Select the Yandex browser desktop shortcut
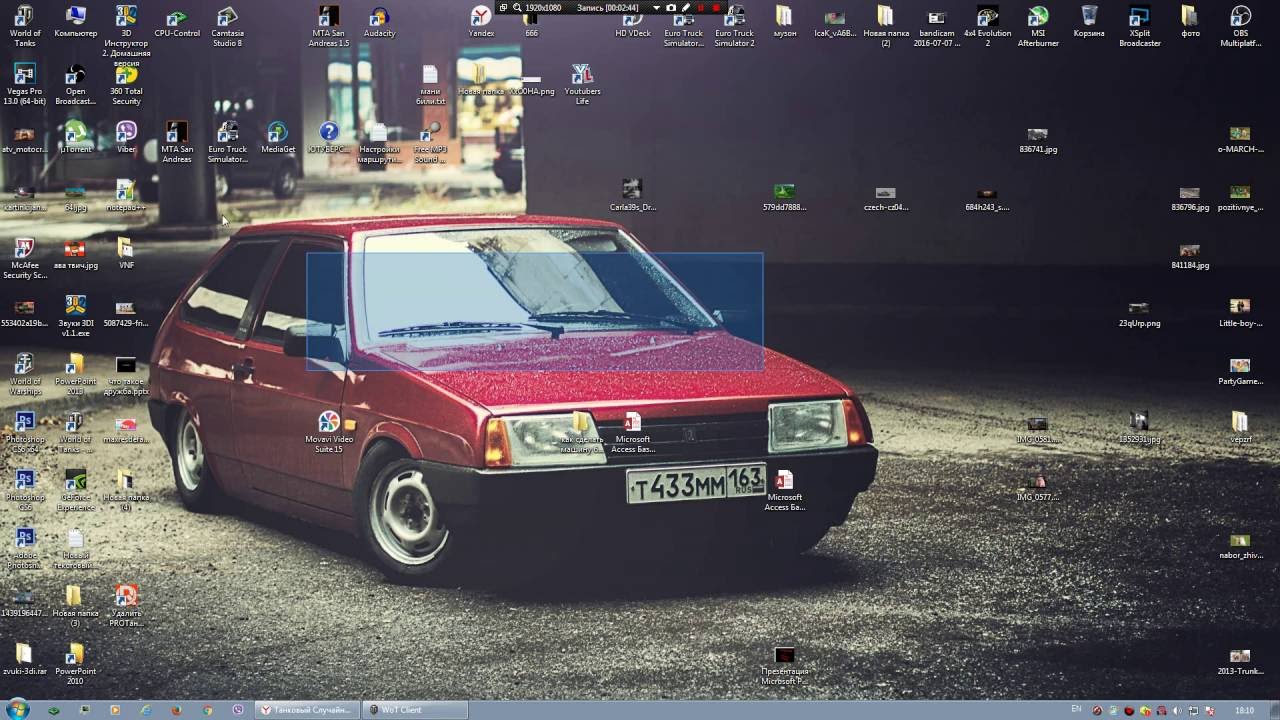The width and height of the screenshot is (1280, 720). click(481, 22)
